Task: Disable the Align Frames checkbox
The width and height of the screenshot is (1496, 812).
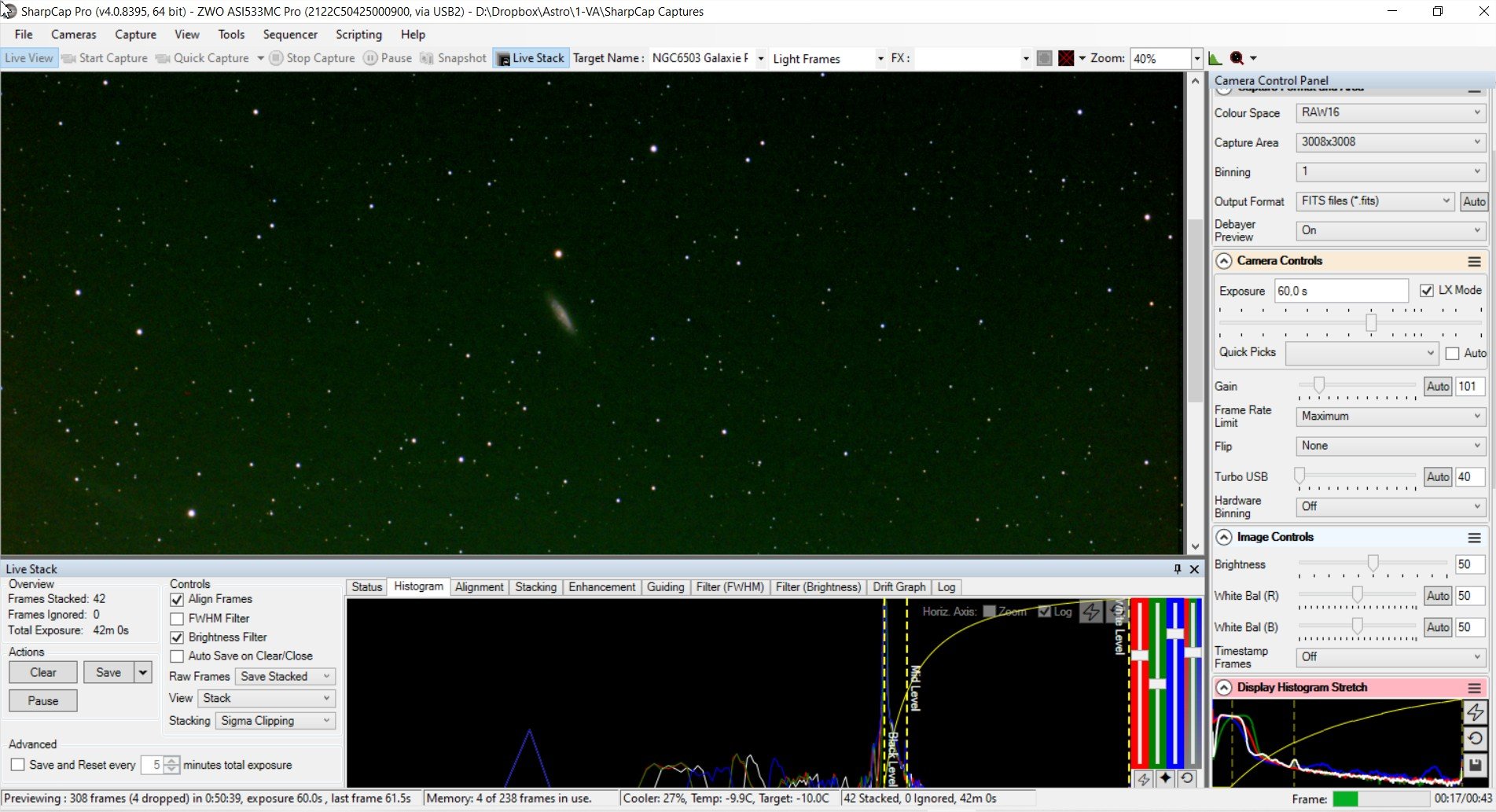Action: tap(177, 600)
